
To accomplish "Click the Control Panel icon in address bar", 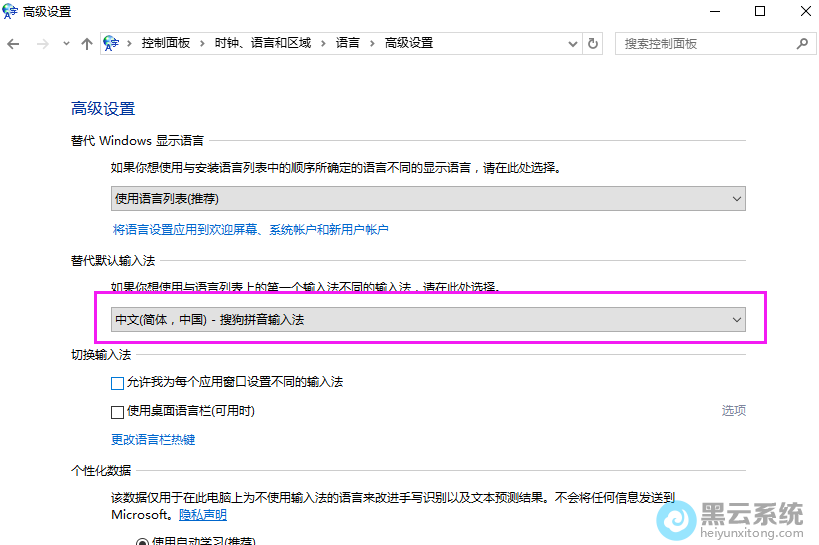I will 112,44.
